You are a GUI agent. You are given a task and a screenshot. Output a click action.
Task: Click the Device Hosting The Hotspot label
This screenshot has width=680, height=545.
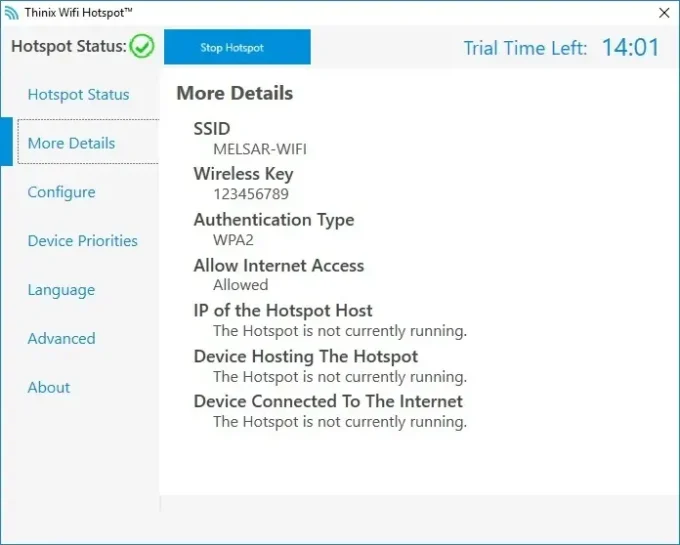click(305, 356)
